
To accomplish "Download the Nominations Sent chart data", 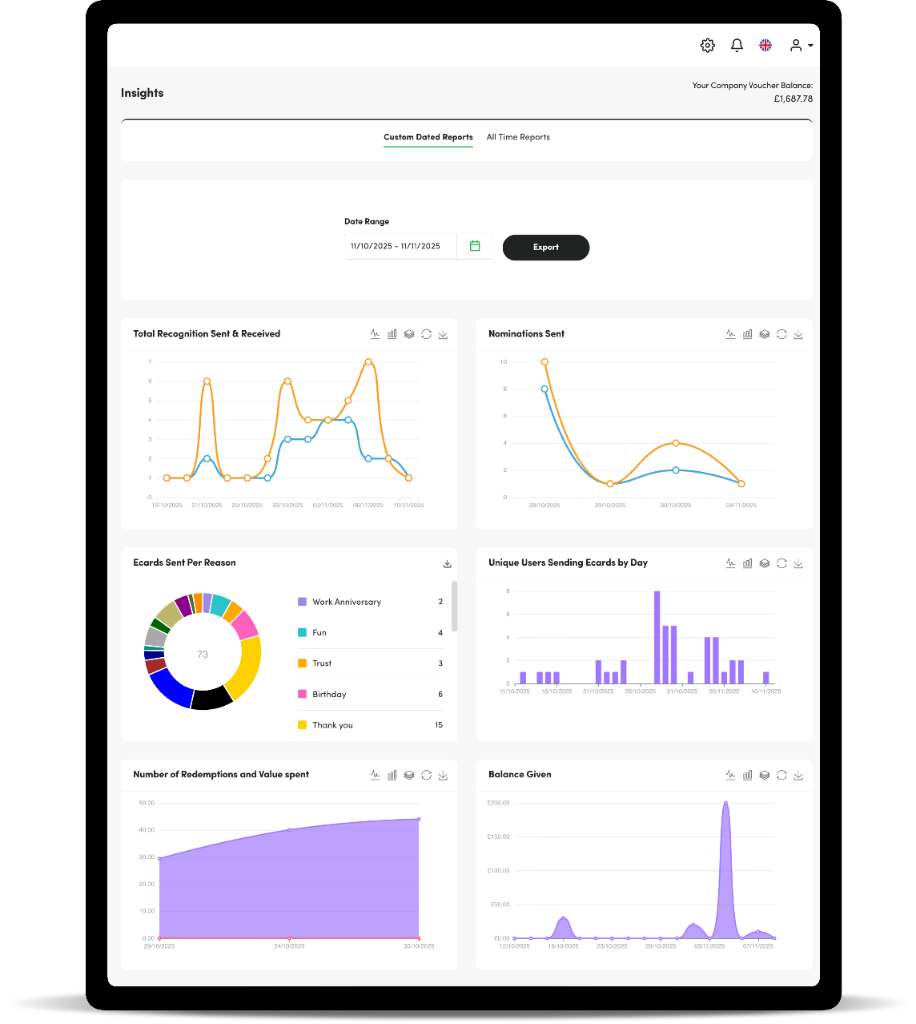I will pos(798,334).
